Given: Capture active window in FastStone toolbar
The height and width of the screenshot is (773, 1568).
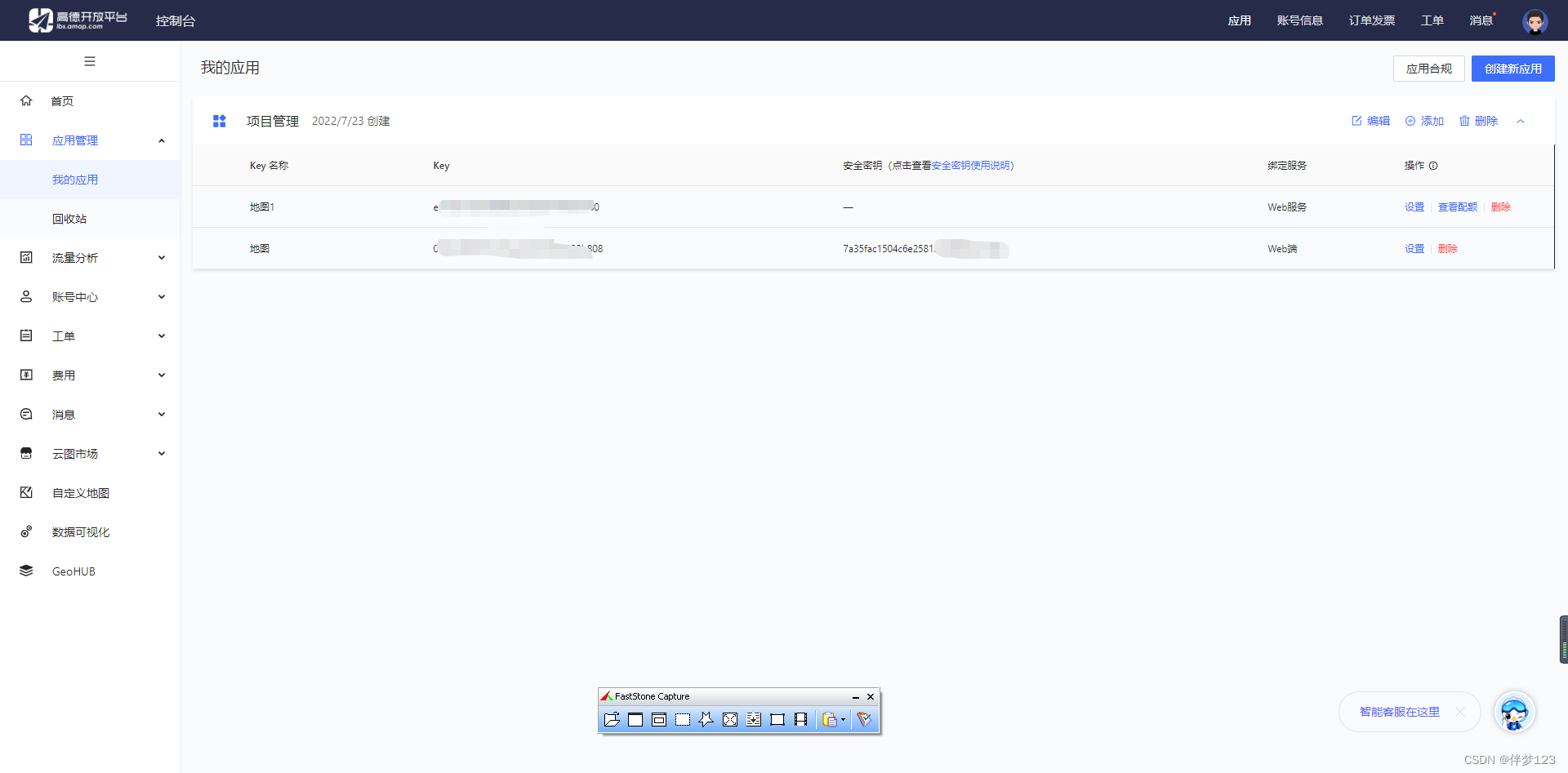Looking at the screenshot, I should (x=635, y=719).
